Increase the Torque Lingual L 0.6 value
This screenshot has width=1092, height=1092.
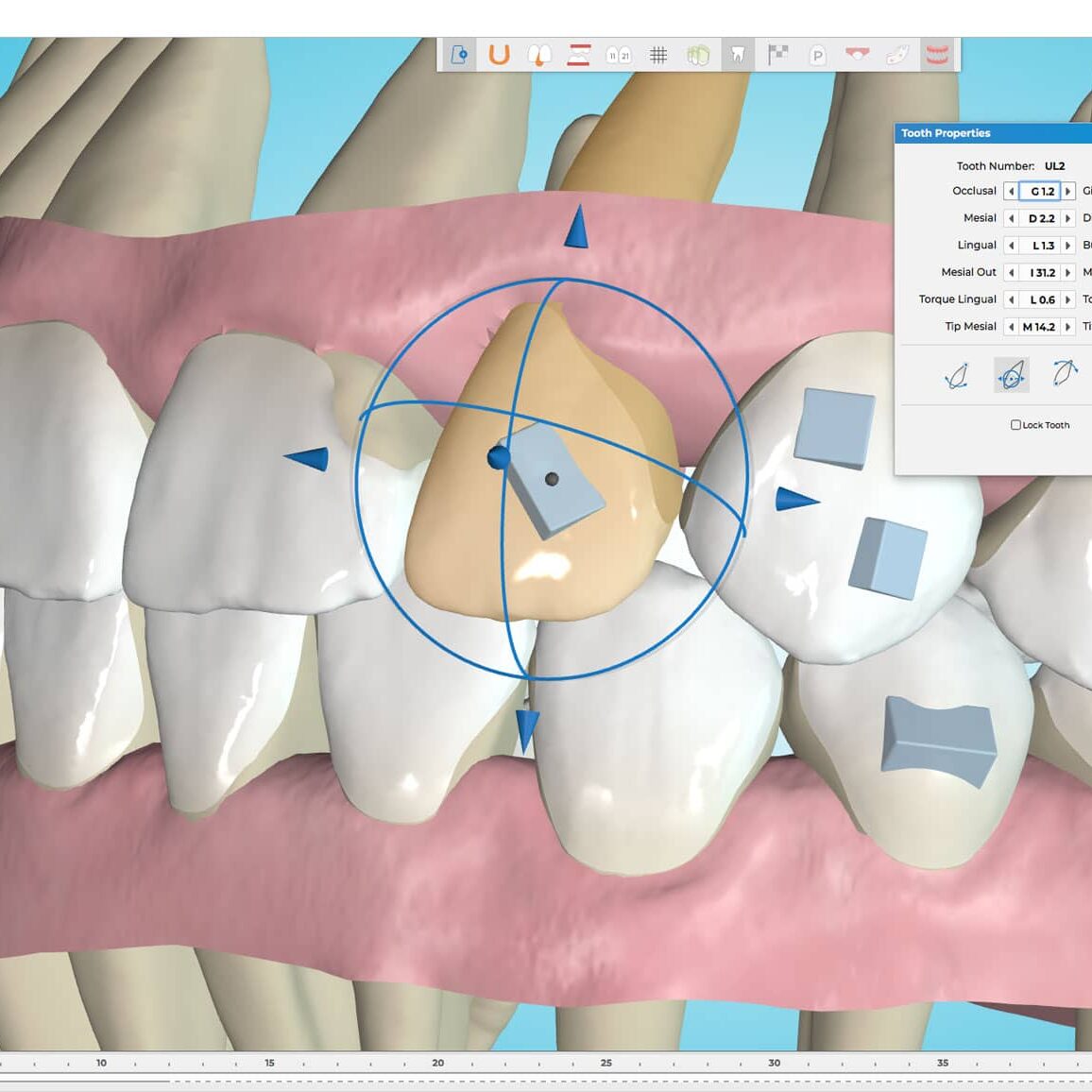pyautogui.click(x=1067, y=299)
